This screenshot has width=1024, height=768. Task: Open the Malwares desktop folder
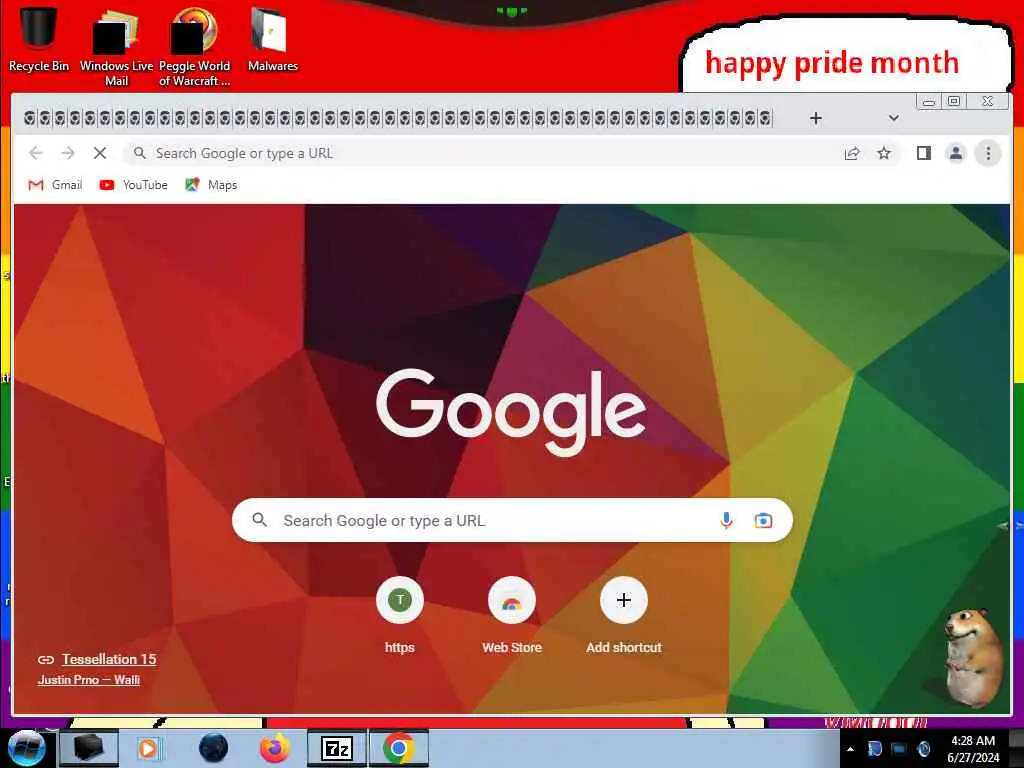(x=272, y=38)
